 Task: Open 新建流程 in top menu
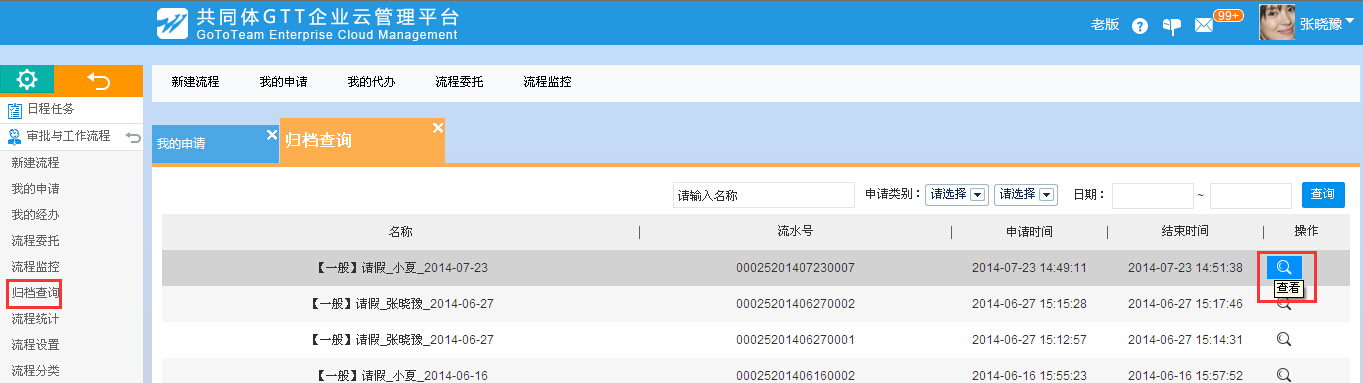195,82
